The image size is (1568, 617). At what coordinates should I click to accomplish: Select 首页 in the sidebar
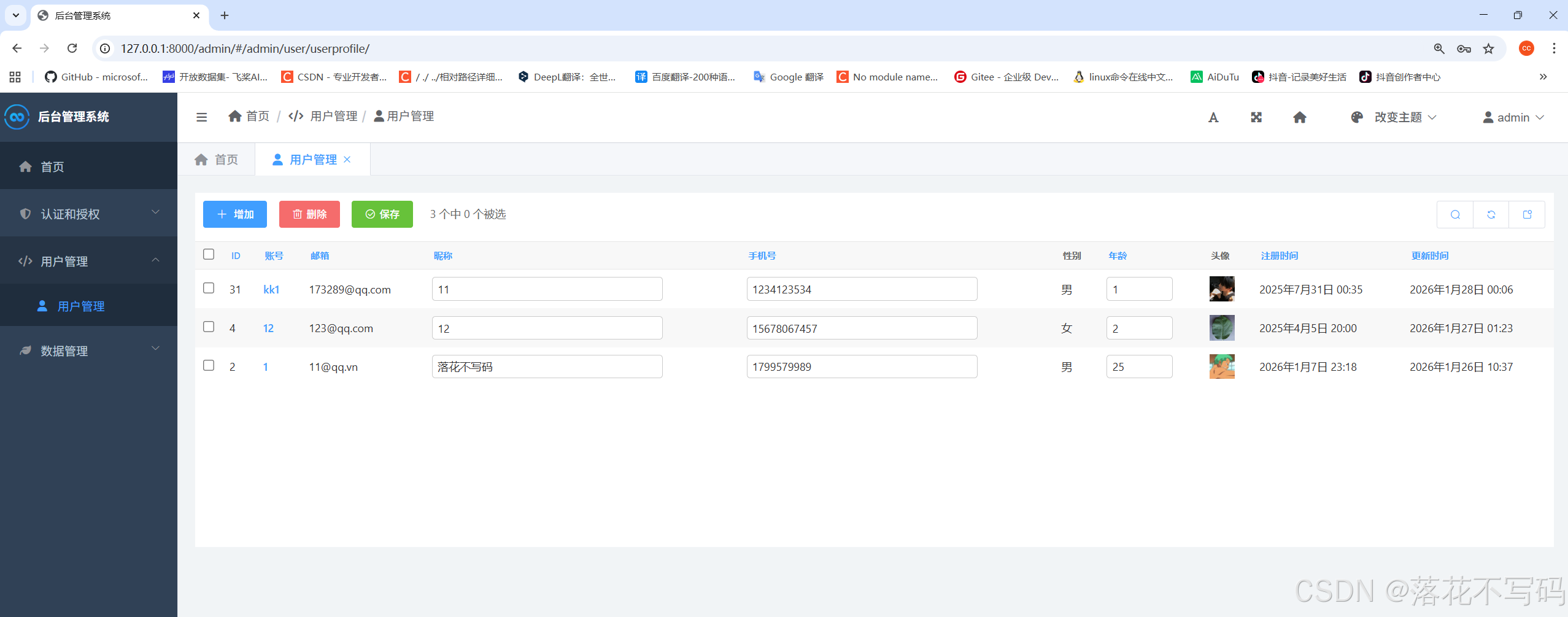pyautogui.click(x=89, y=166)
